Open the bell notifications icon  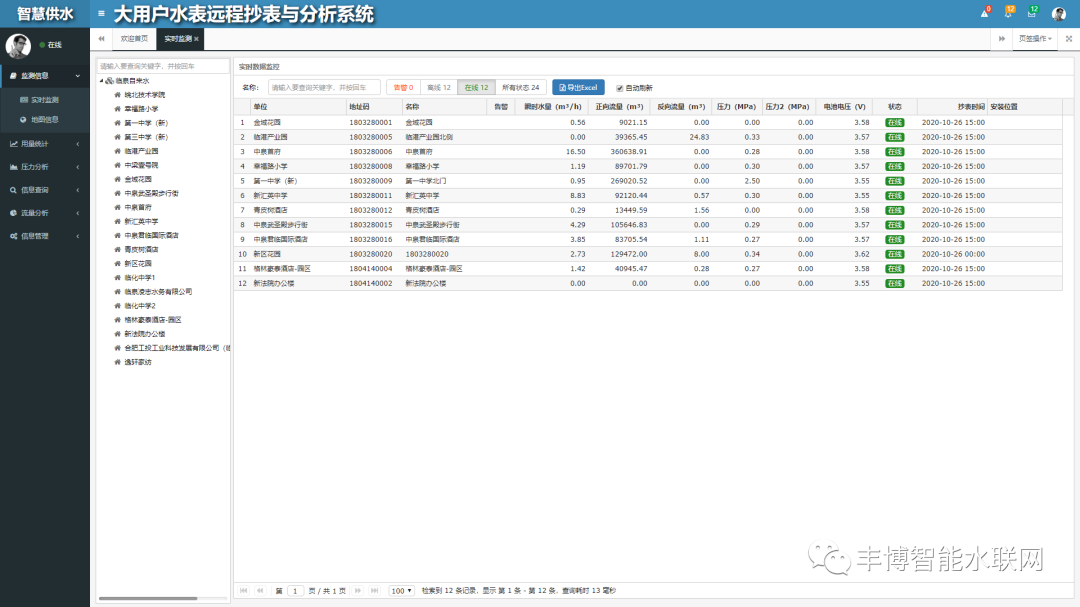tap(1007, 14)
